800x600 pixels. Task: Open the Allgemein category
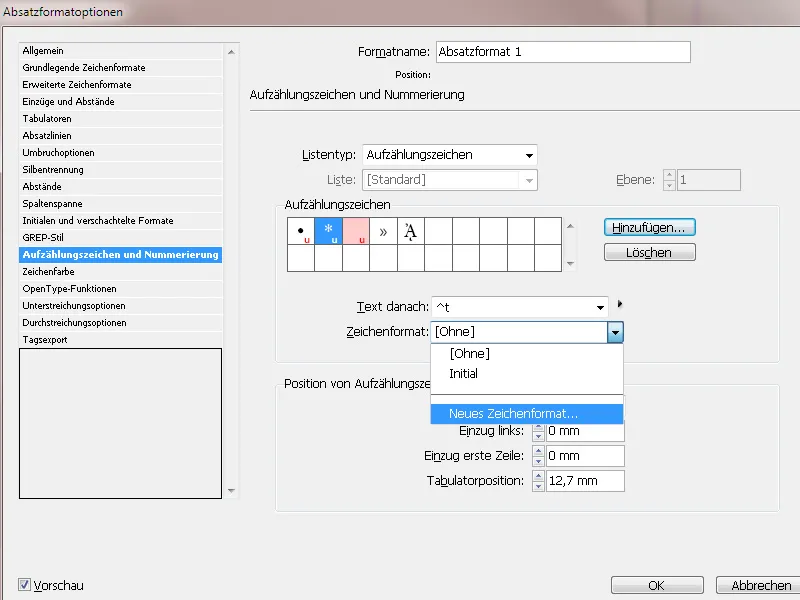[x=120, y=51]
